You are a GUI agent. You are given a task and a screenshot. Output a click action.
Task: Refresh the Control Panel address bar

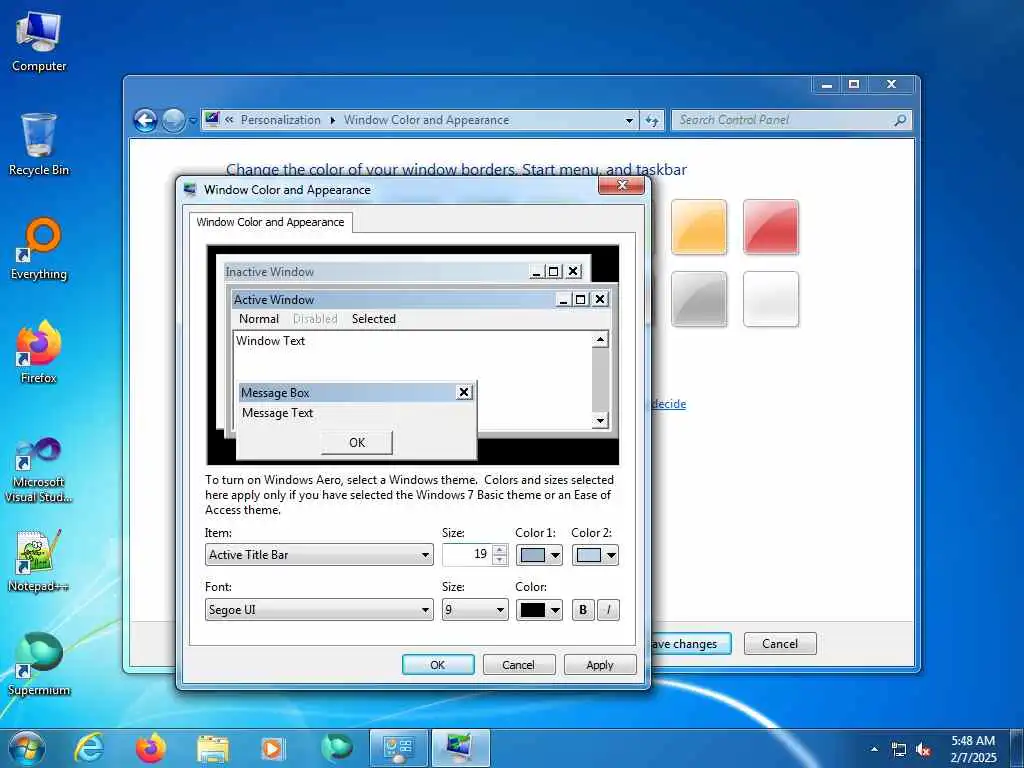(652, 120)
